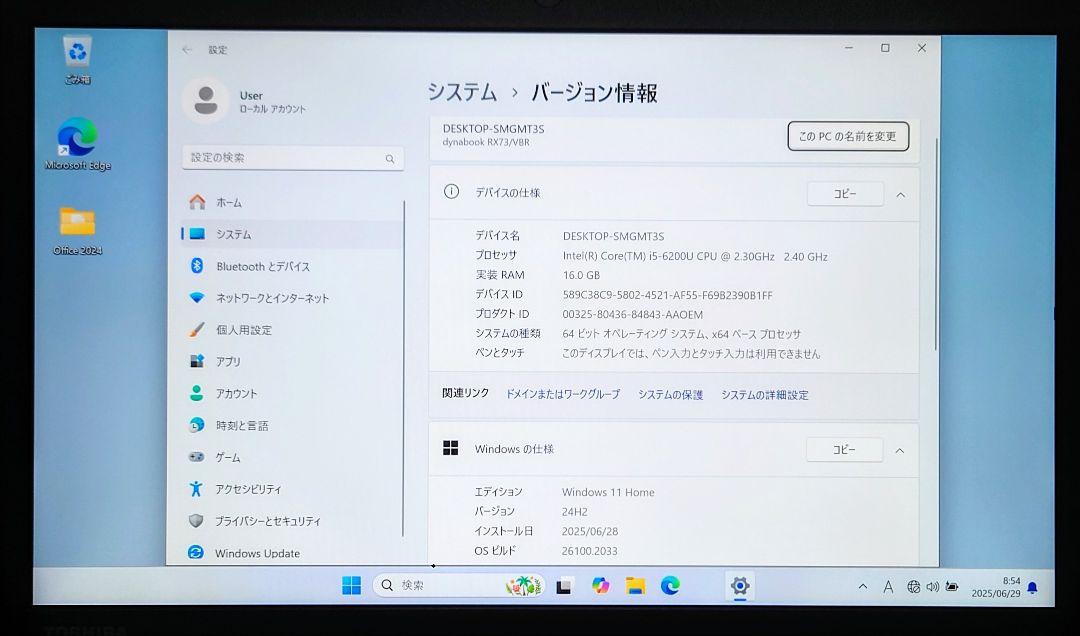
Task: Click the Settings content scrollbar
Action: click(935, 245)
